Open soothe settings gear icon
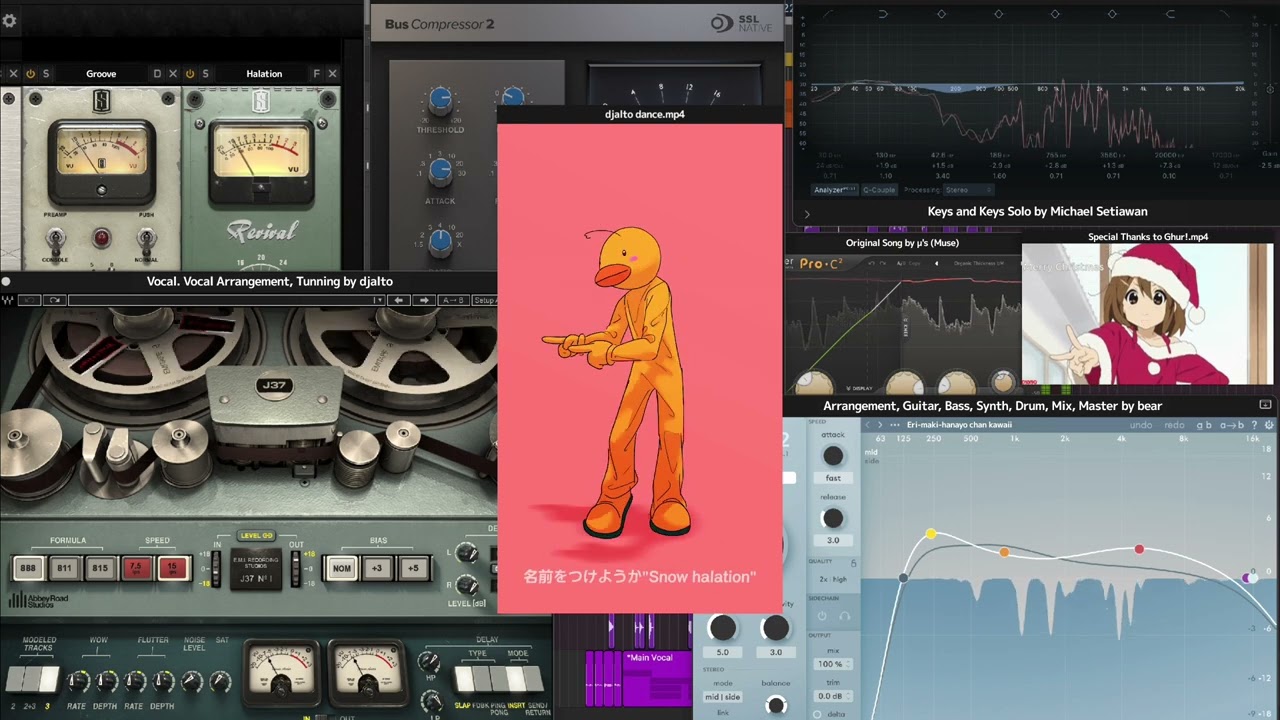1280x720 pixels. click(1269, 425)
